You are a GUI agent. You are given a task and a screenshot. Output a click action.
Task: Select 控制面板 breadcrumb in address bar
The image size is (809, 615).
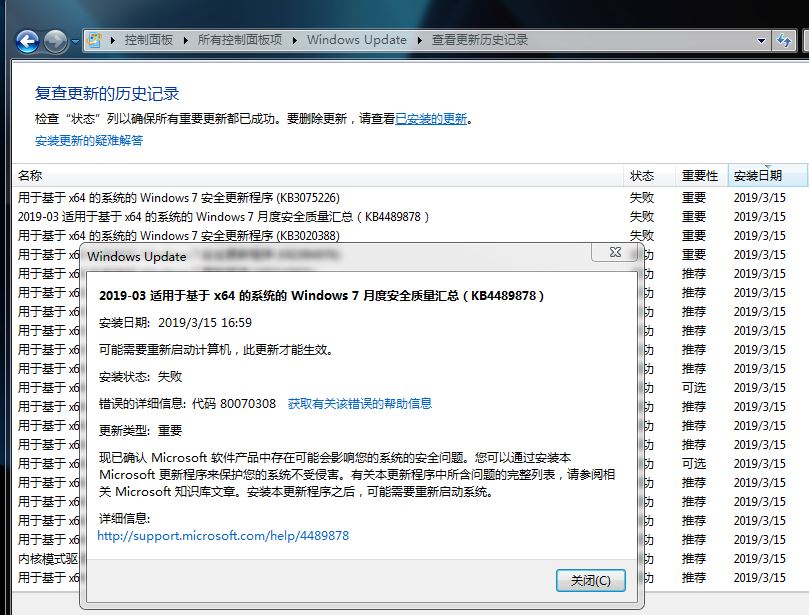pyautogui.click(x=149, y=40)
